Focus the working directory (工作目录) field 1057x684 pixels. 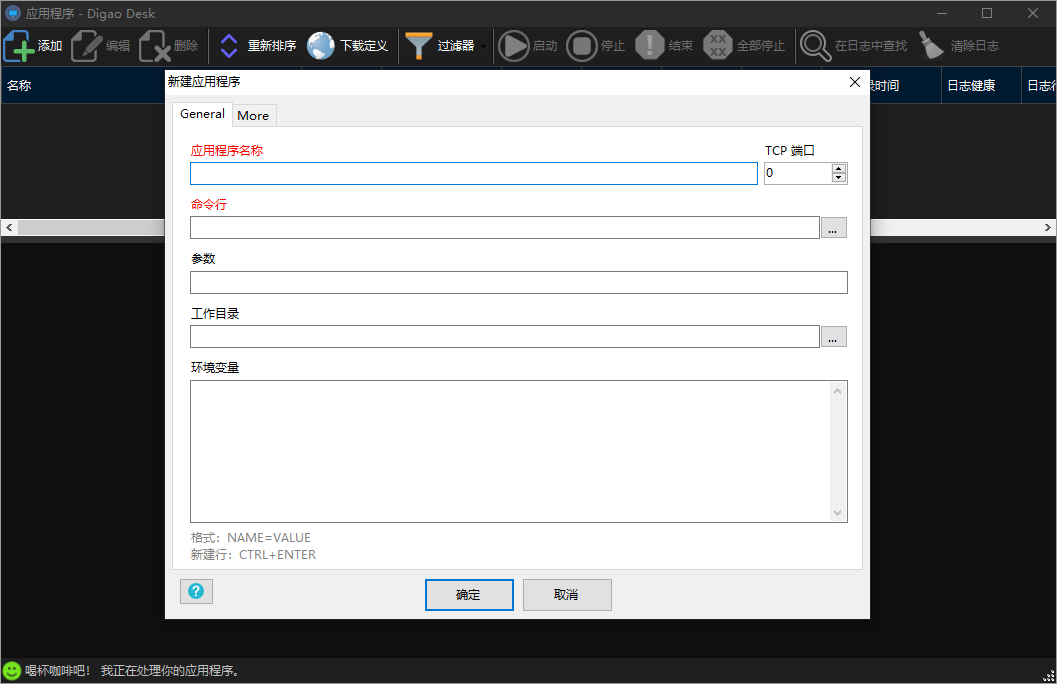pyautogui.click(x=505, y=336)
